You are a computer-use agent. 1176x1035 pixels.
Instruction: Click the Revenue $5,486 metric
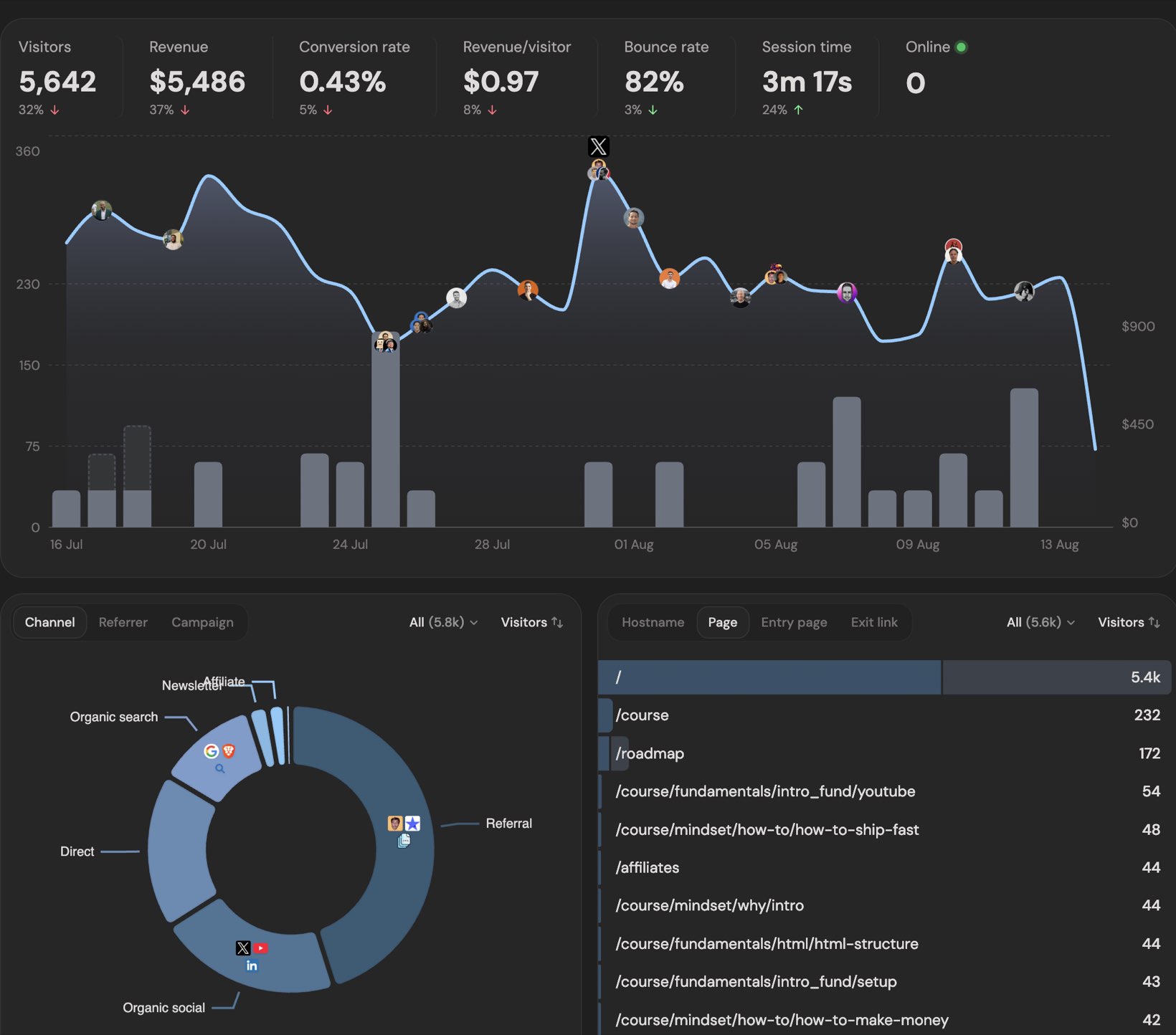197,78
